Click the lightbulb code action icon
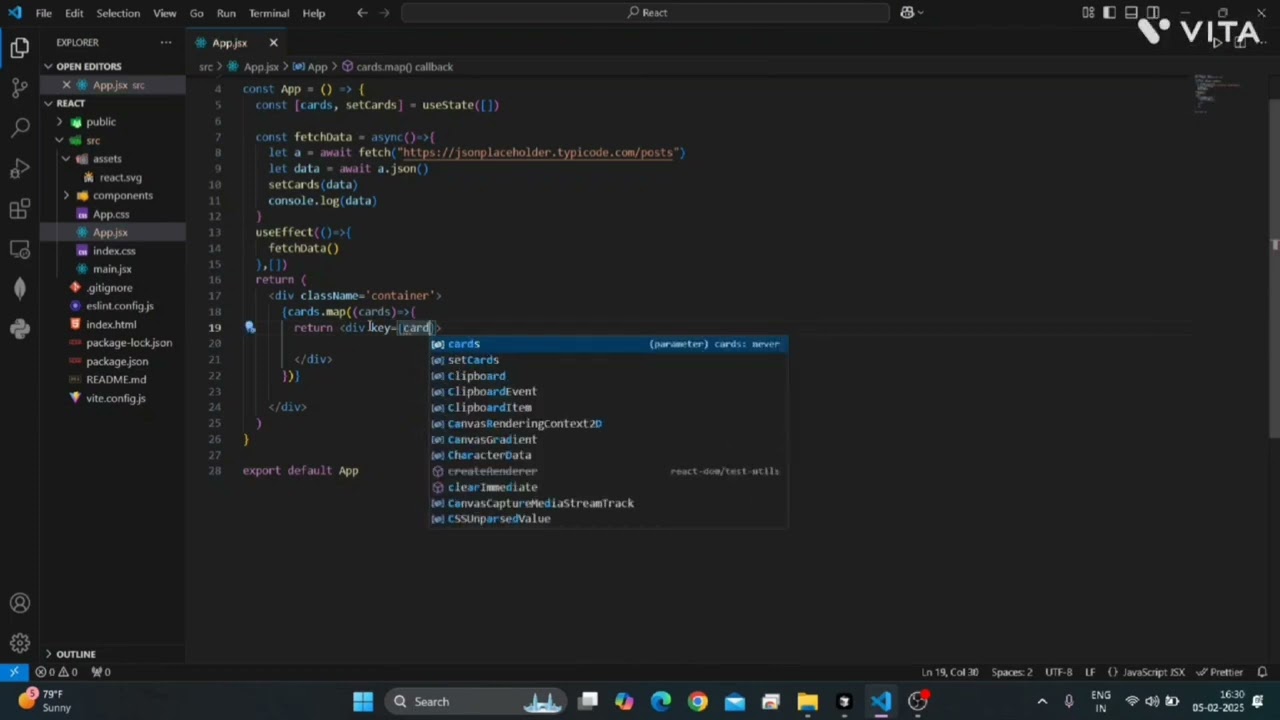This screenshot has width=1280, height=720. click(x=250, y=327)
